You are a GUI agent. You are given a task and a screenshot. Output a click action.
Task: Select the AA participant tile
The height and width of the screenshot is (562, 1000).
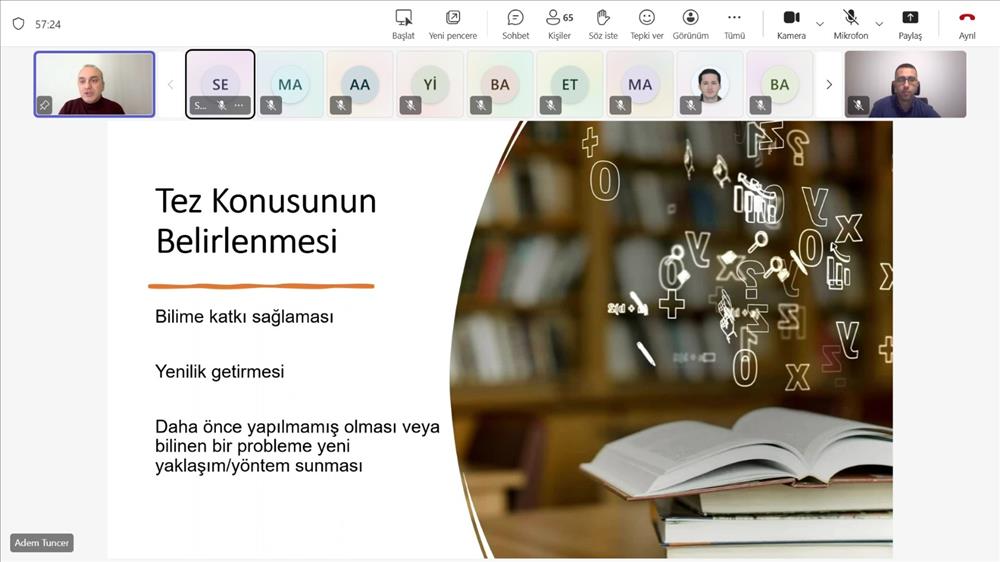pos(360,84)
